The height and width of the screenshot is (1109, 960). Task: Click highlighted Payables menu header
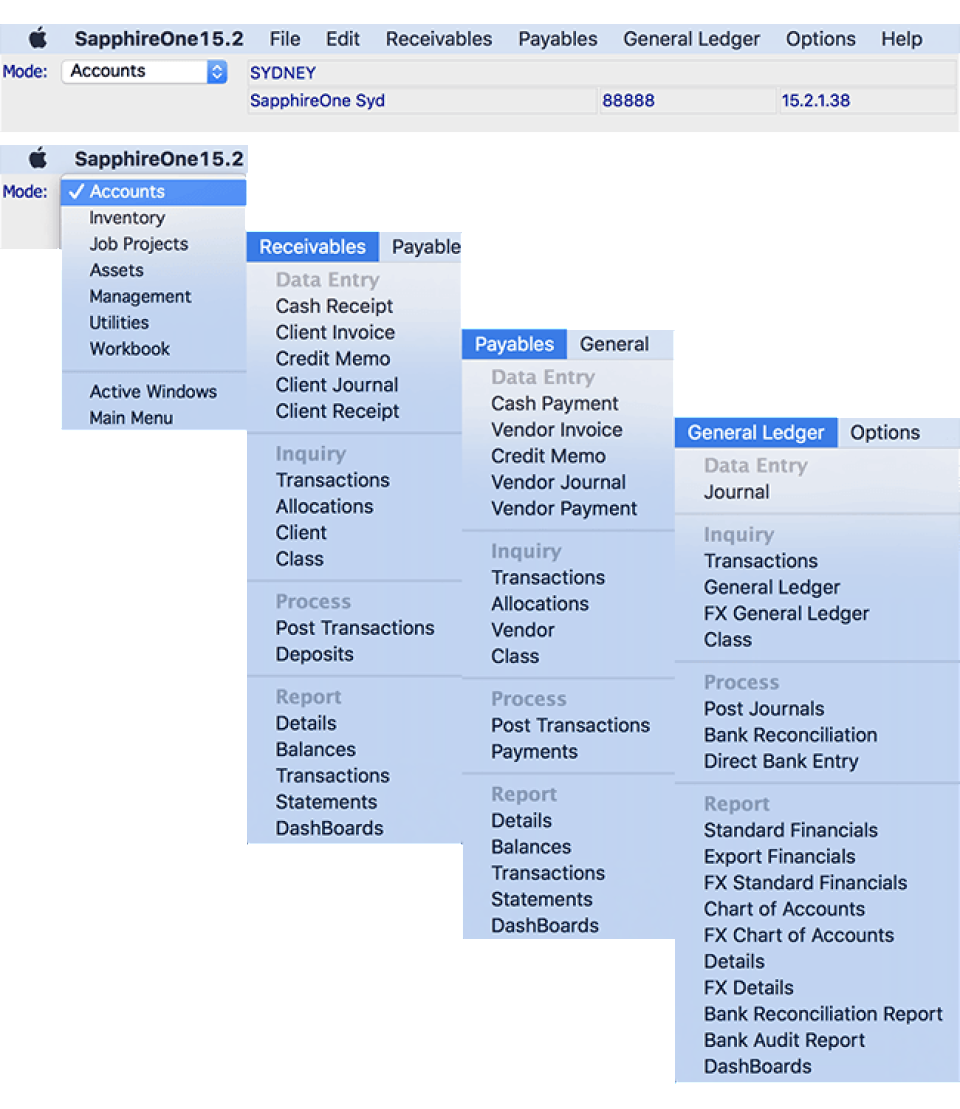pyautogui.click(x=514, y=344)
